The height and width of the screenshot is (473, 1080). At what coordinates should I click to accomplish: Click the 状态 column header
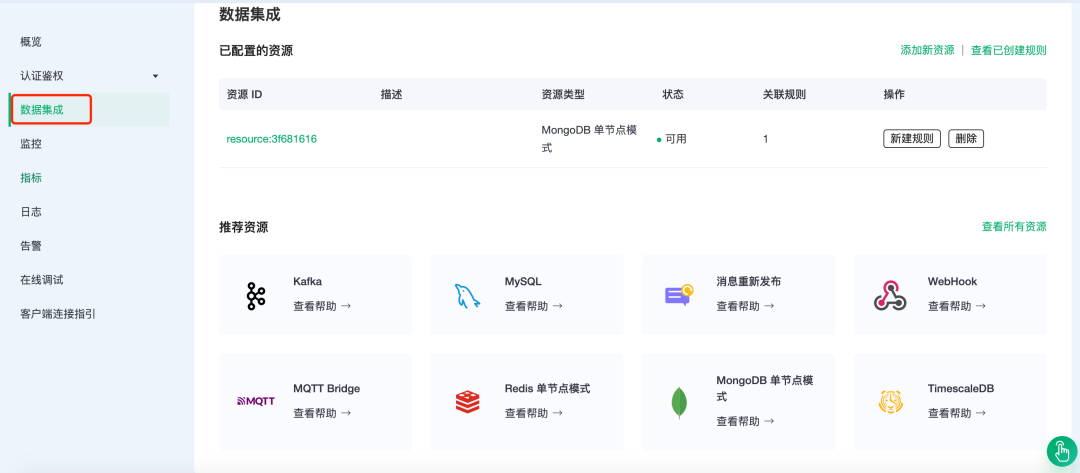tap(673, 94)
